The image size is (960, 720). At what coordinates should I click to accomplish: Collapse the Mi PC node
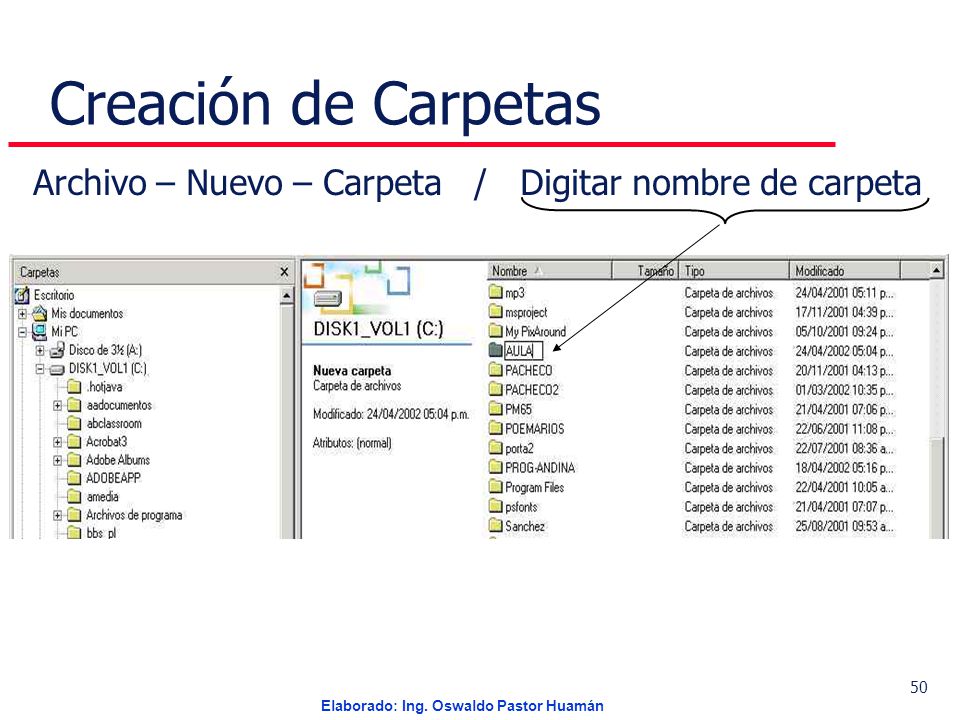tap(22, 332)
